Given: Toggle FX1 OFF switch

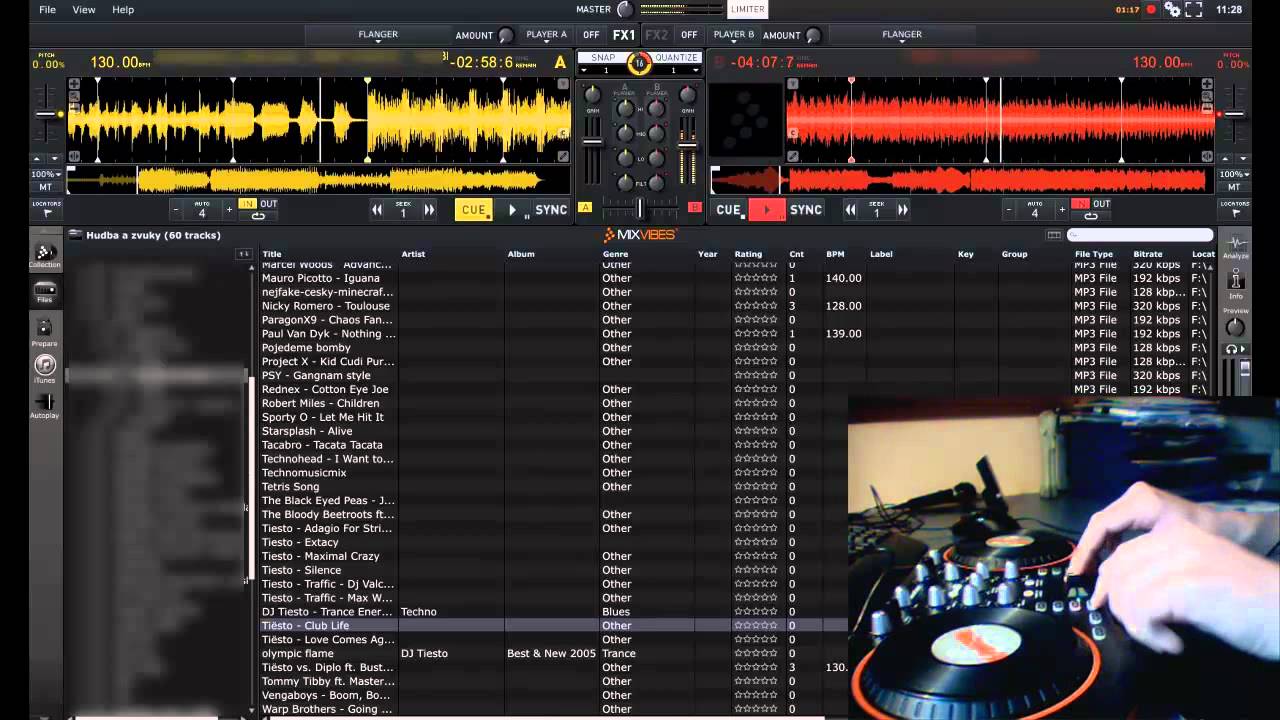Looking at the screenshot, I should [591, 35].
